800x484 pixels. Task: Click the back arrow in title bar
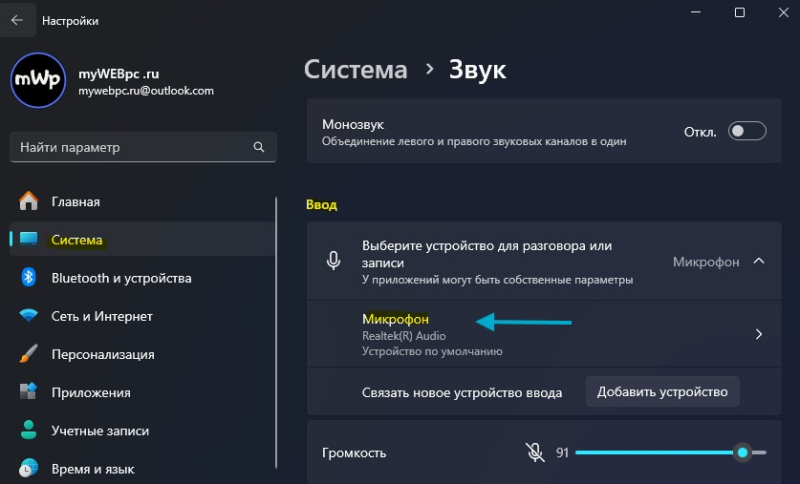tap(17, 20)
